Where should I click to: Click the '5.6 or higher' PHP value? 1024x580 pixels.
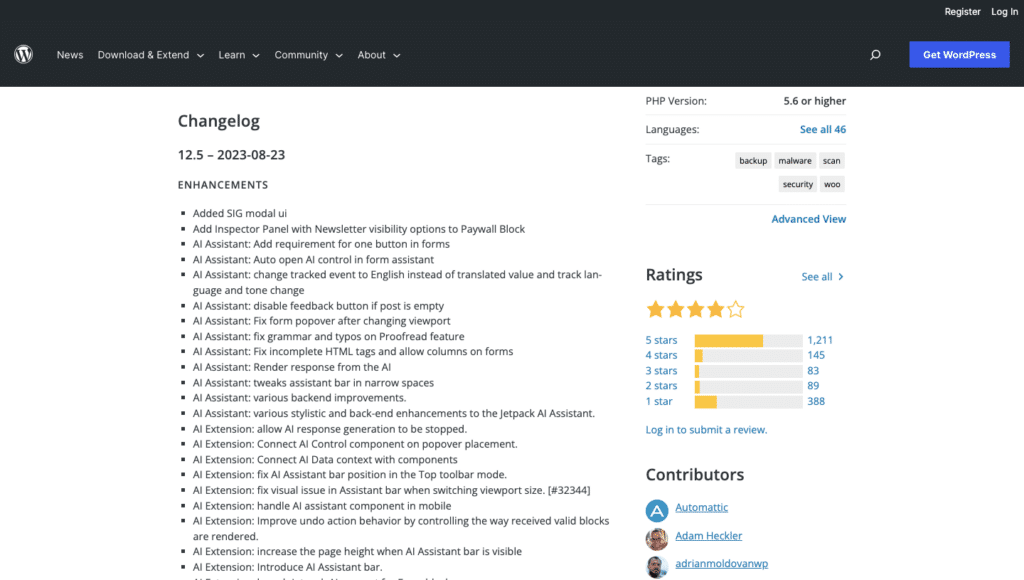click(814, 101)
